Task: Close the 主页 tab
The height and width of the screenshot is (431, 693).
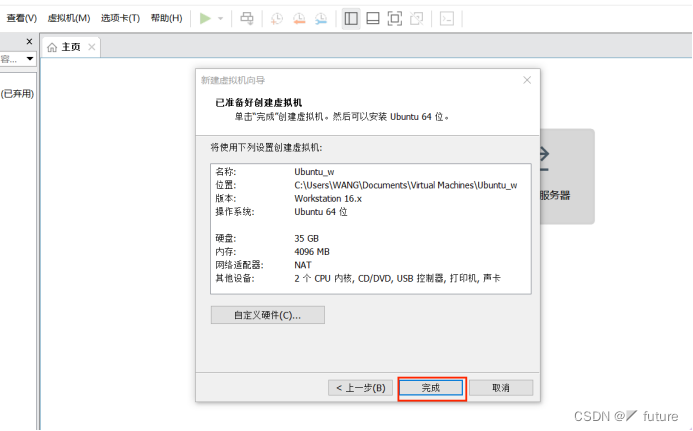Action: [x=91, y=47]
